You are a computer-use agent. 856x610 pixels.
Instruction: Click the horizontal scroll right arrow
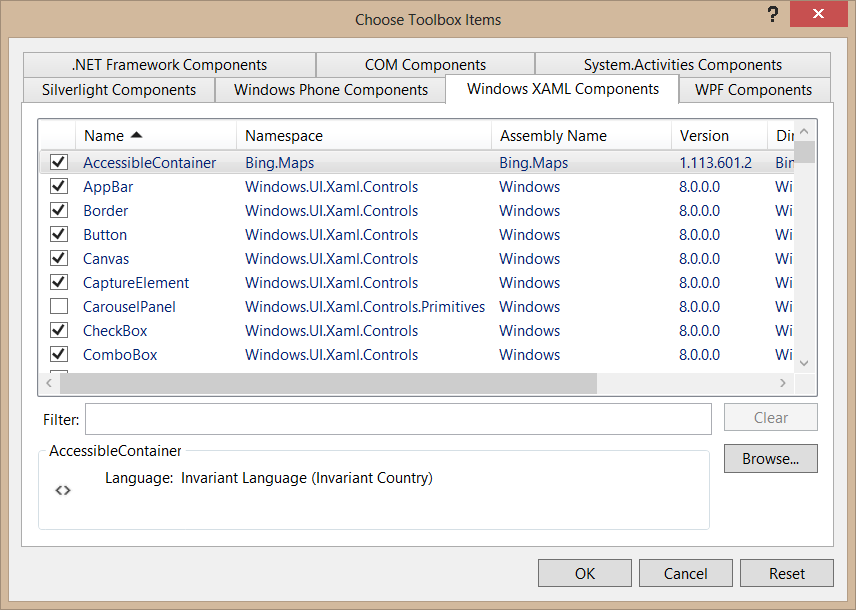(x=784, y=383)
